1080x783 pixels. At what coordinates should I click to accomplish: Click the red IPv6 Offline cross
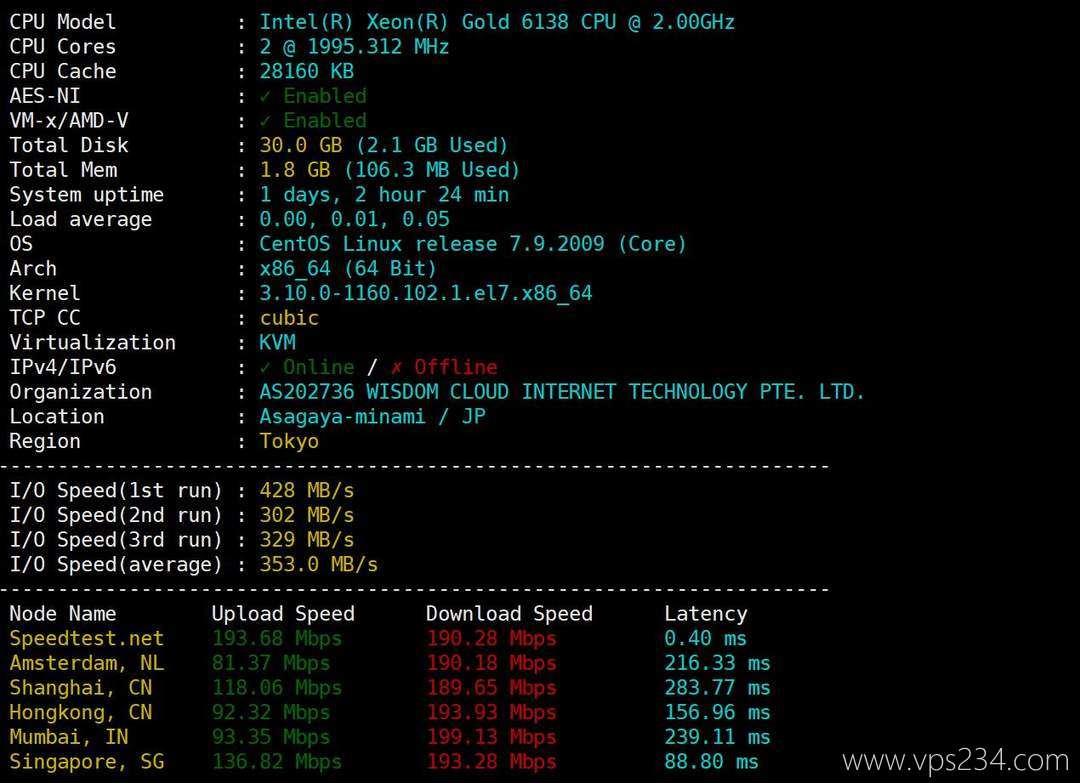click(396, 367)
